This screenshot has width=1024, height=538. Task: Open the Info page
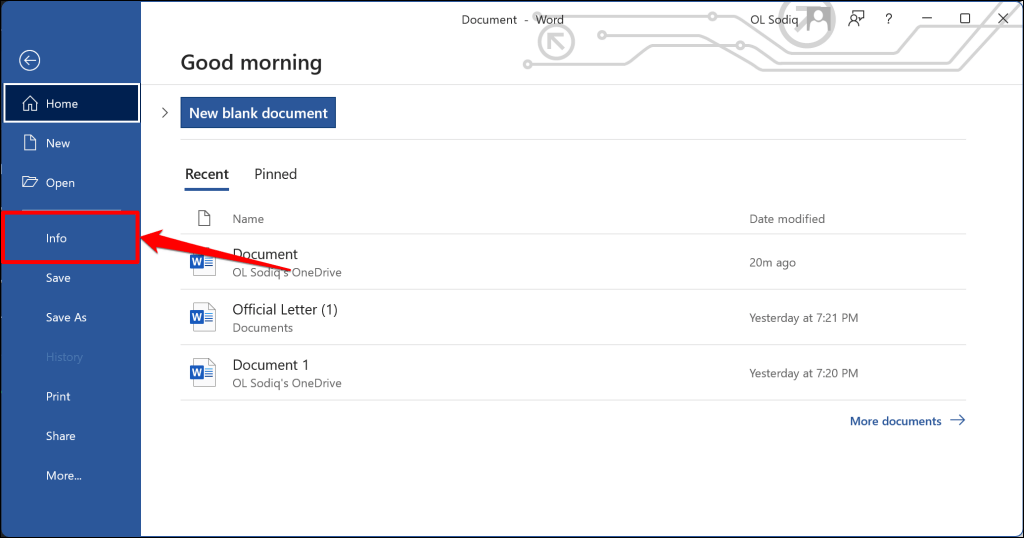71,238
